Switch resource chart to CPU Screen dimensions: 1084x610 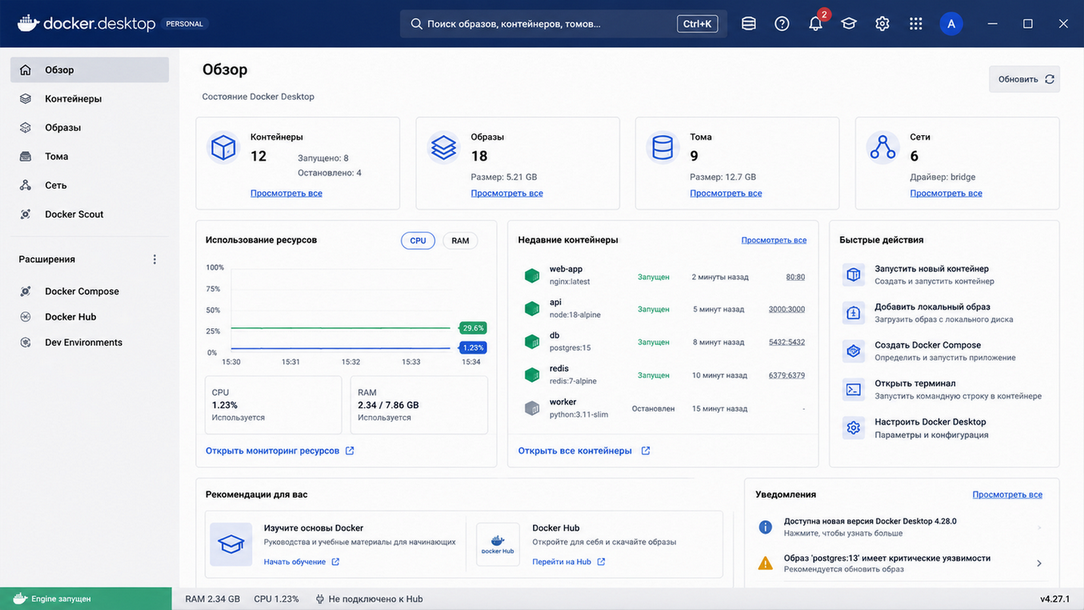(418, 241)
